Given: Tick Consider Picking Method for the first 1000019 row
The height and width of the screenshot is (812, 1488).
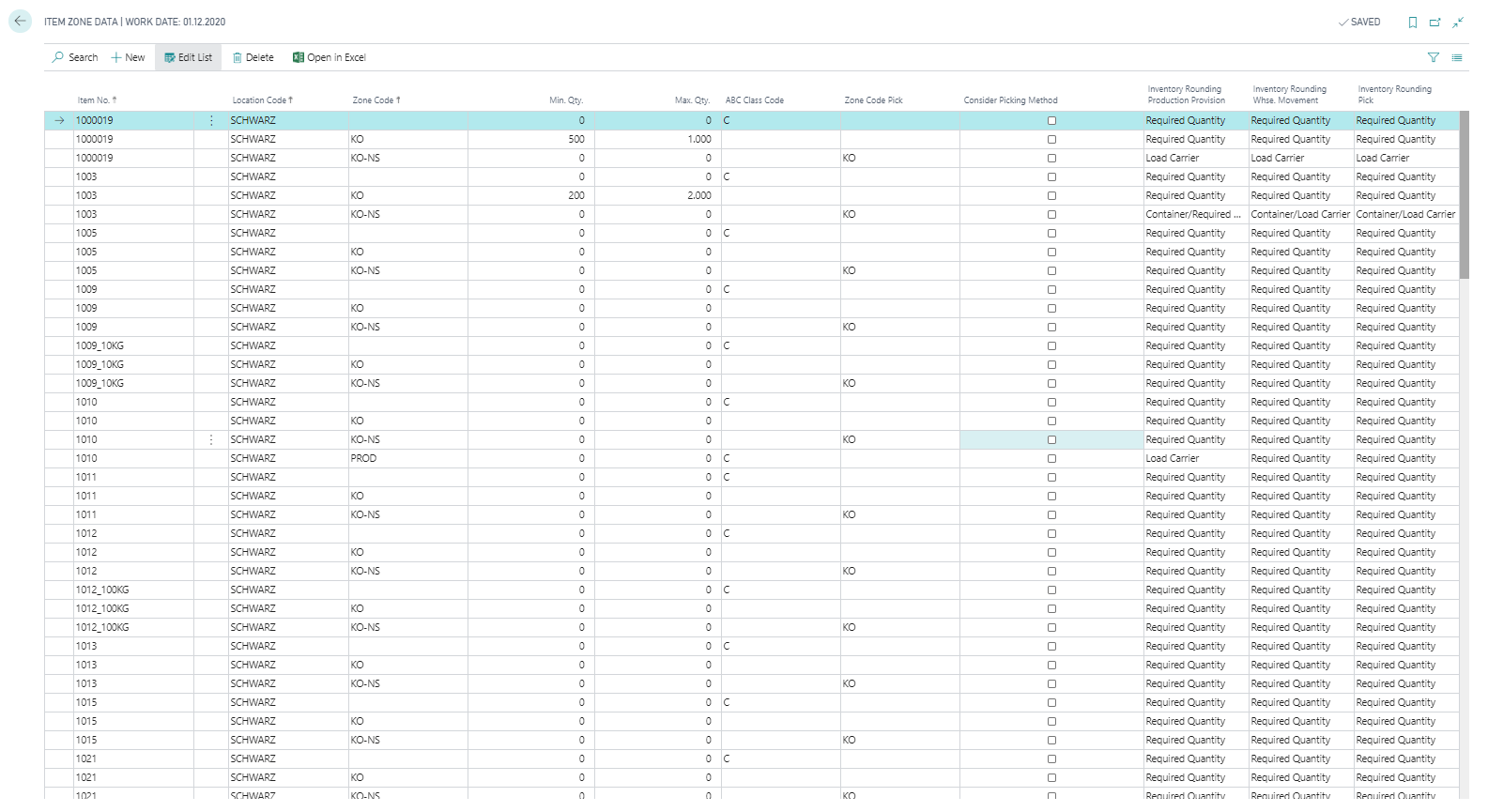Looking at the screenshot, I should (1051, 120).
